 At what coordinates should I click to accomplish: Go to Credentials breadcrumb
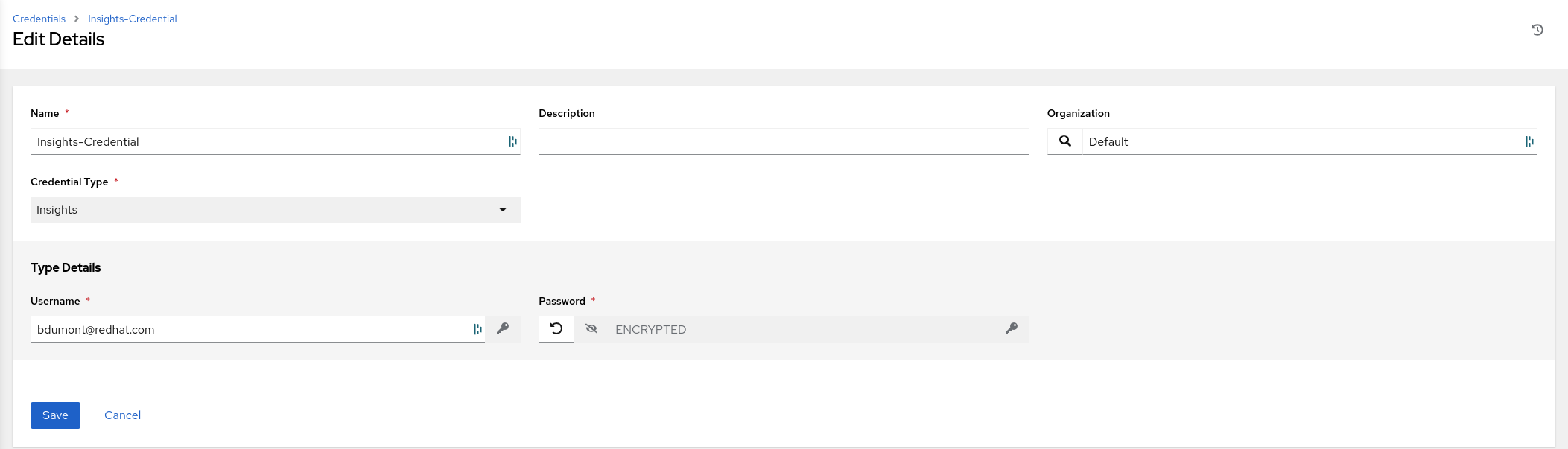tap(39, 19)
